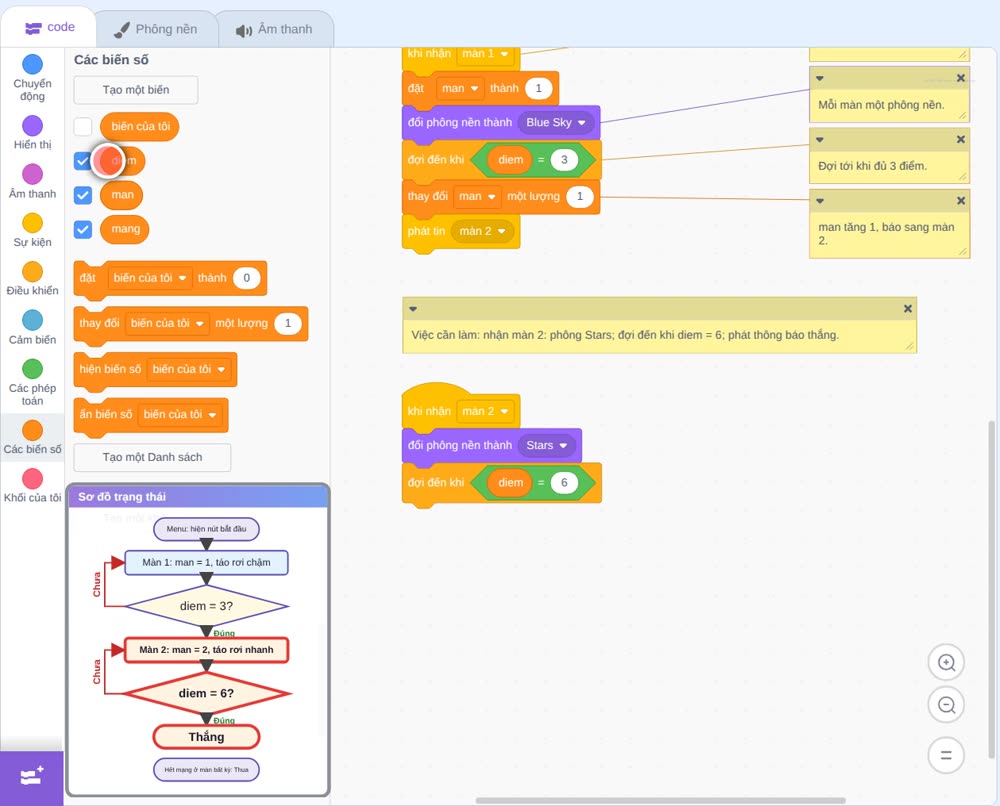Click the value 0 in the palette 'đặt' block

(246, 278)
